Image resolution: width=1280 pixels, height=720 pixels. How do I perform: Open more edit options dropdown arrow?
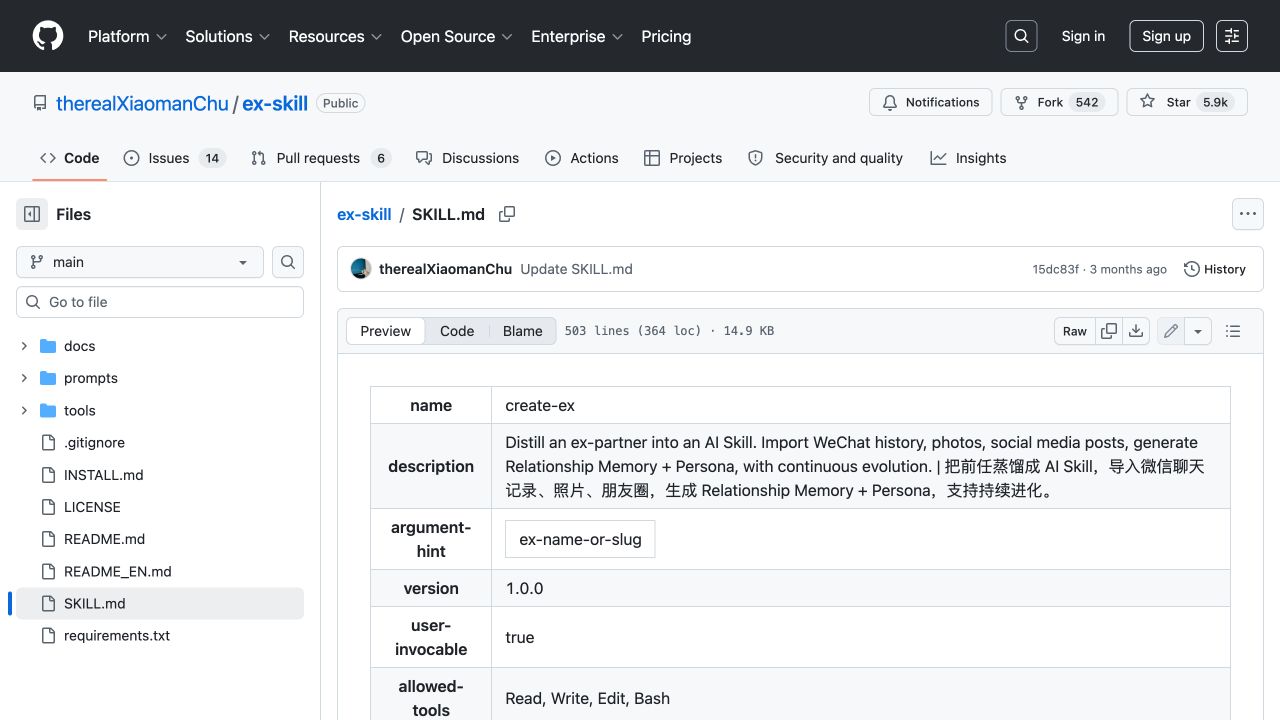click(1198, 331)
